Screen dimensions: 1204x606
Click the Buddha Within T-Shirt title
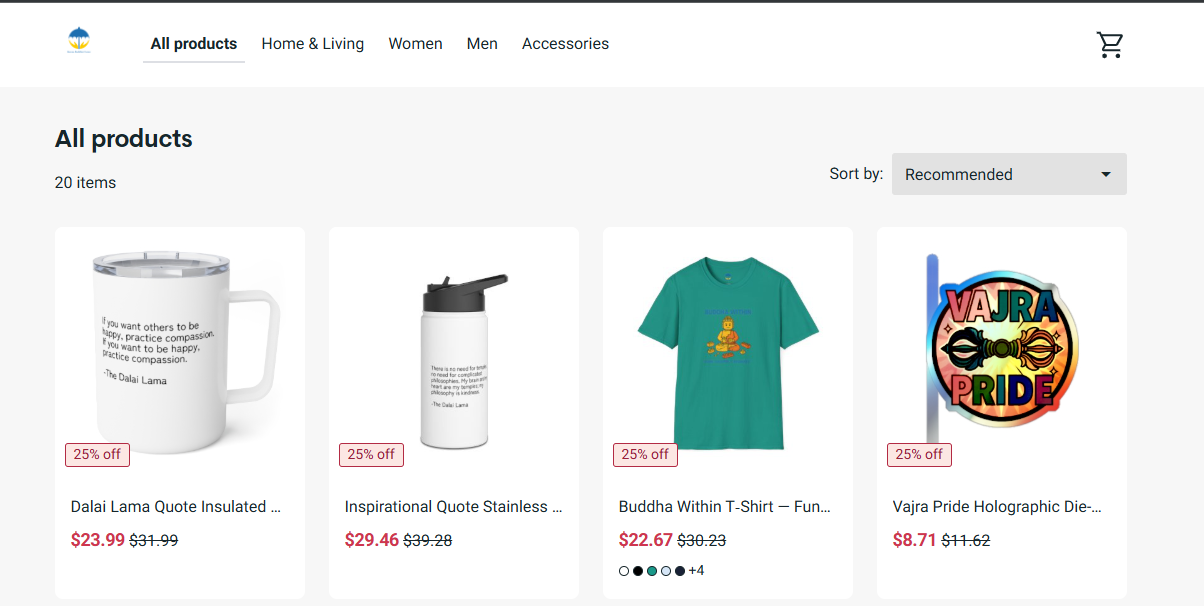coord(725,507)
